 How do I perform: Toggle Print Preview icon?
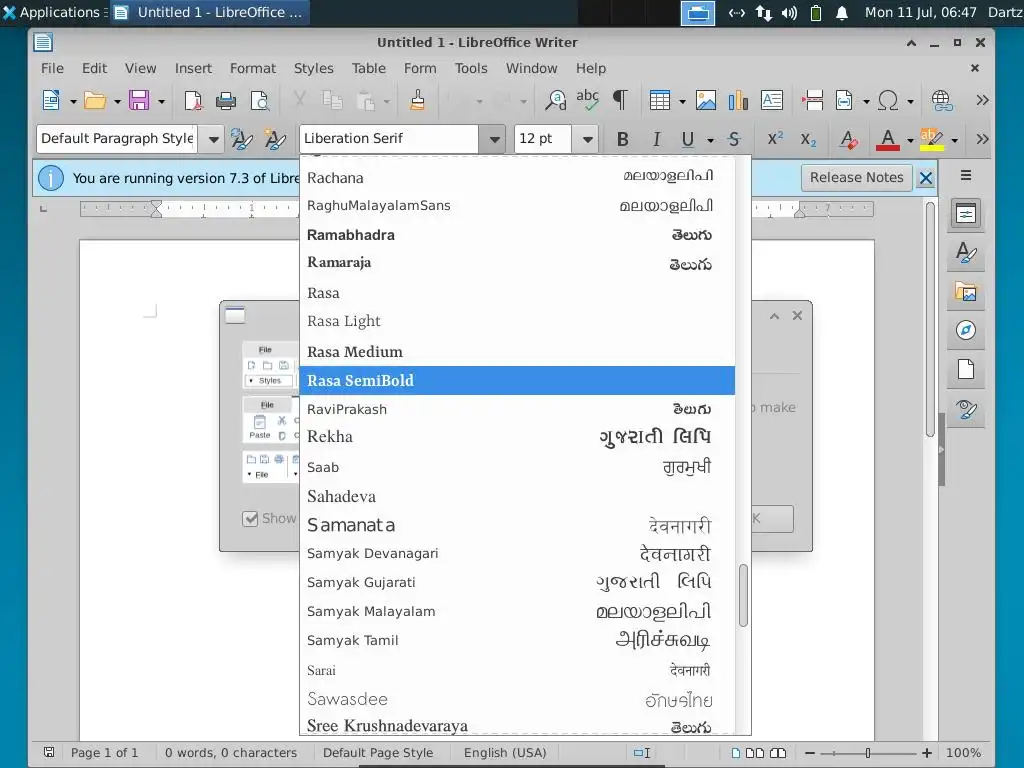[260, 101]
